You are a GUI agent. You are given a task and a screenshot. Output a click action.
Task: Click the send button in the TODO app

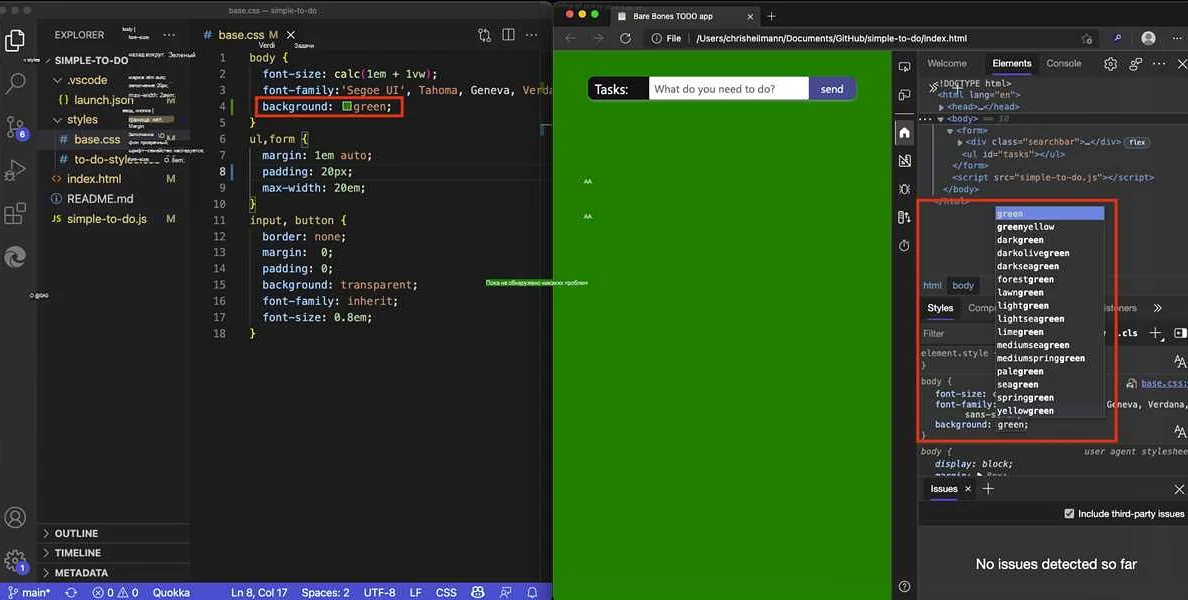831,88
